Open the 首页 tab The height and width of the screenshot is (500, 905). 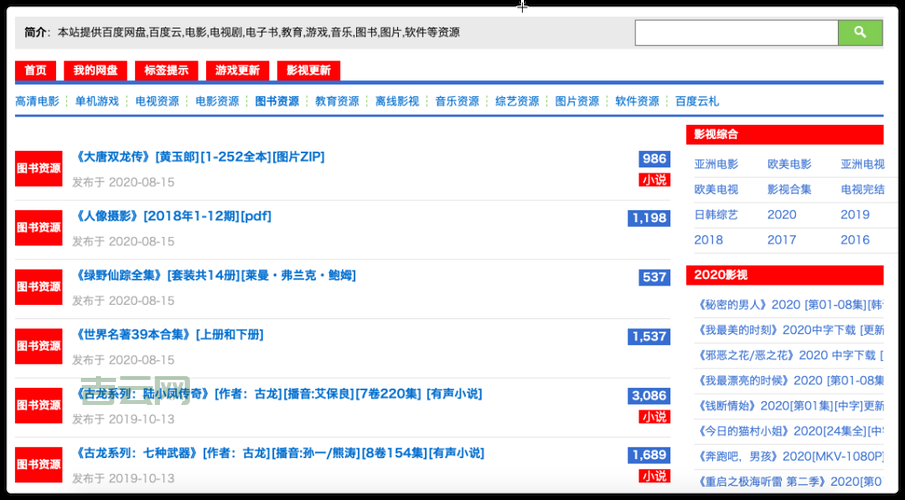tap(36, 71)
